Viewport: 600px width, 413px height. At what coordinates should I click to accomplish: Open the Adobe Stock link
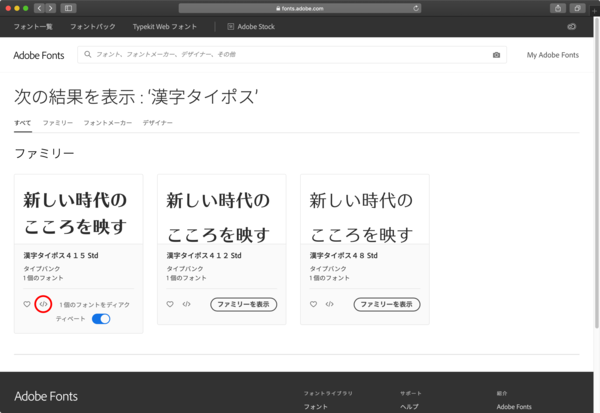click(x=256, y=26)
